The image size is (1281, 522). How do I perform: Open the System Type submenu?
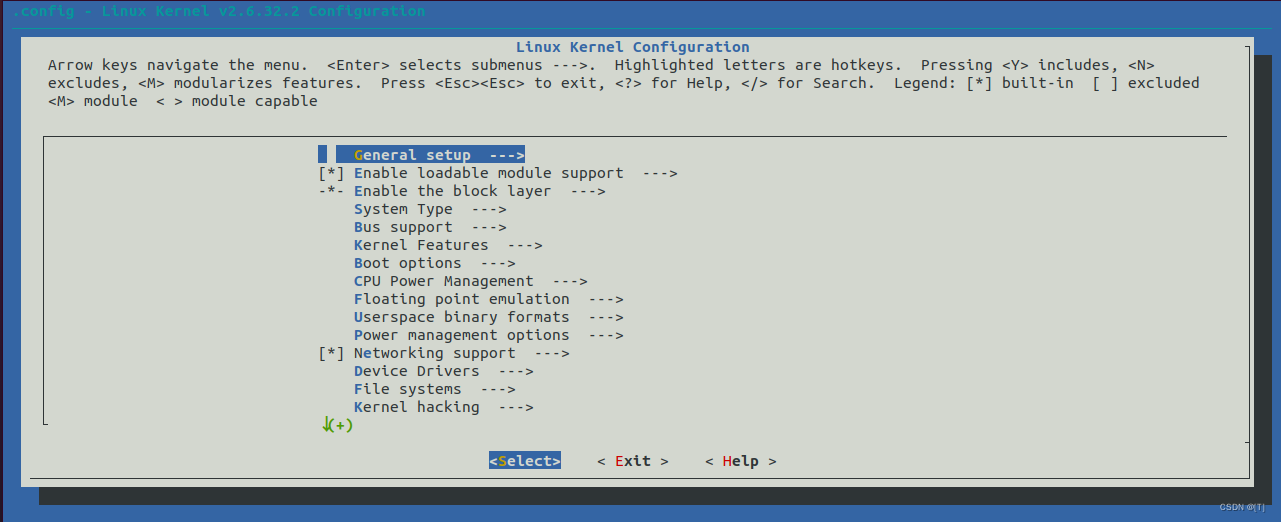430,209
